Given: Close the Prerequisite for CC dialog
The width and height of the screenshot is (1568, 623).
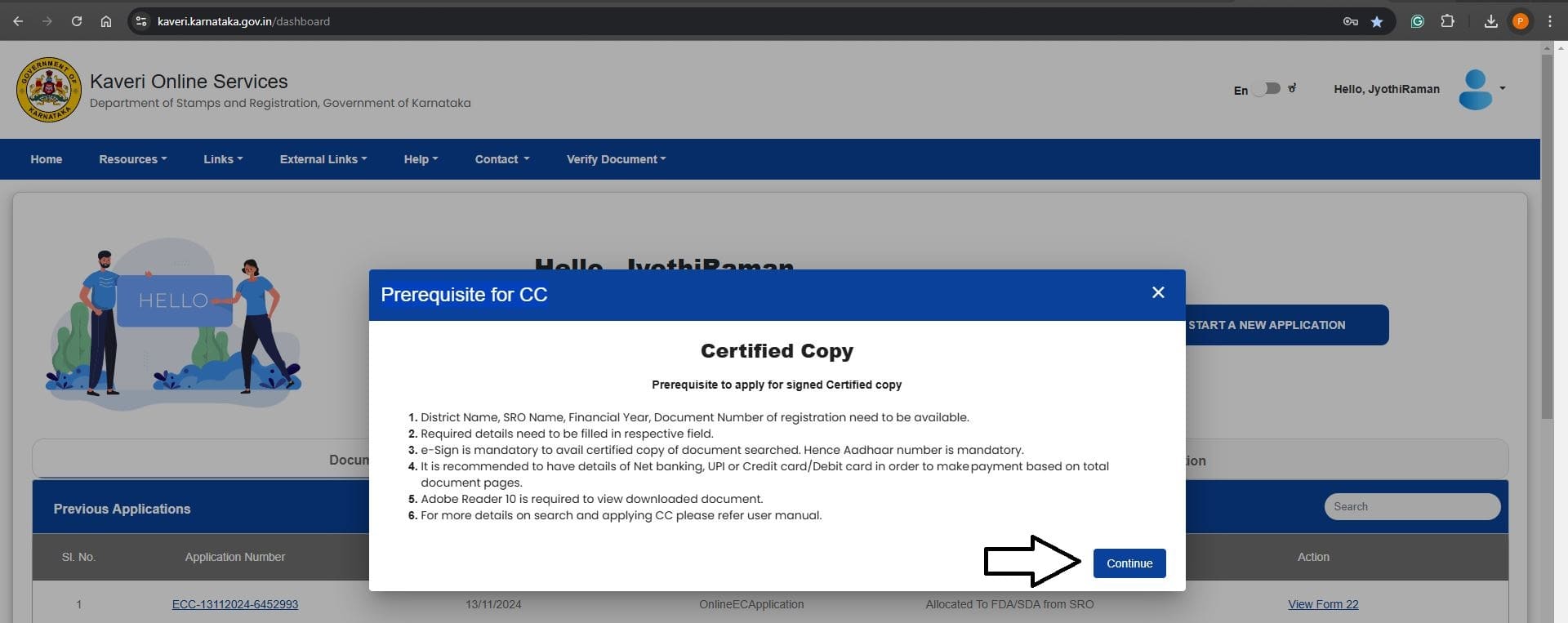Looking at the screenshot, I should (1157, 292).
